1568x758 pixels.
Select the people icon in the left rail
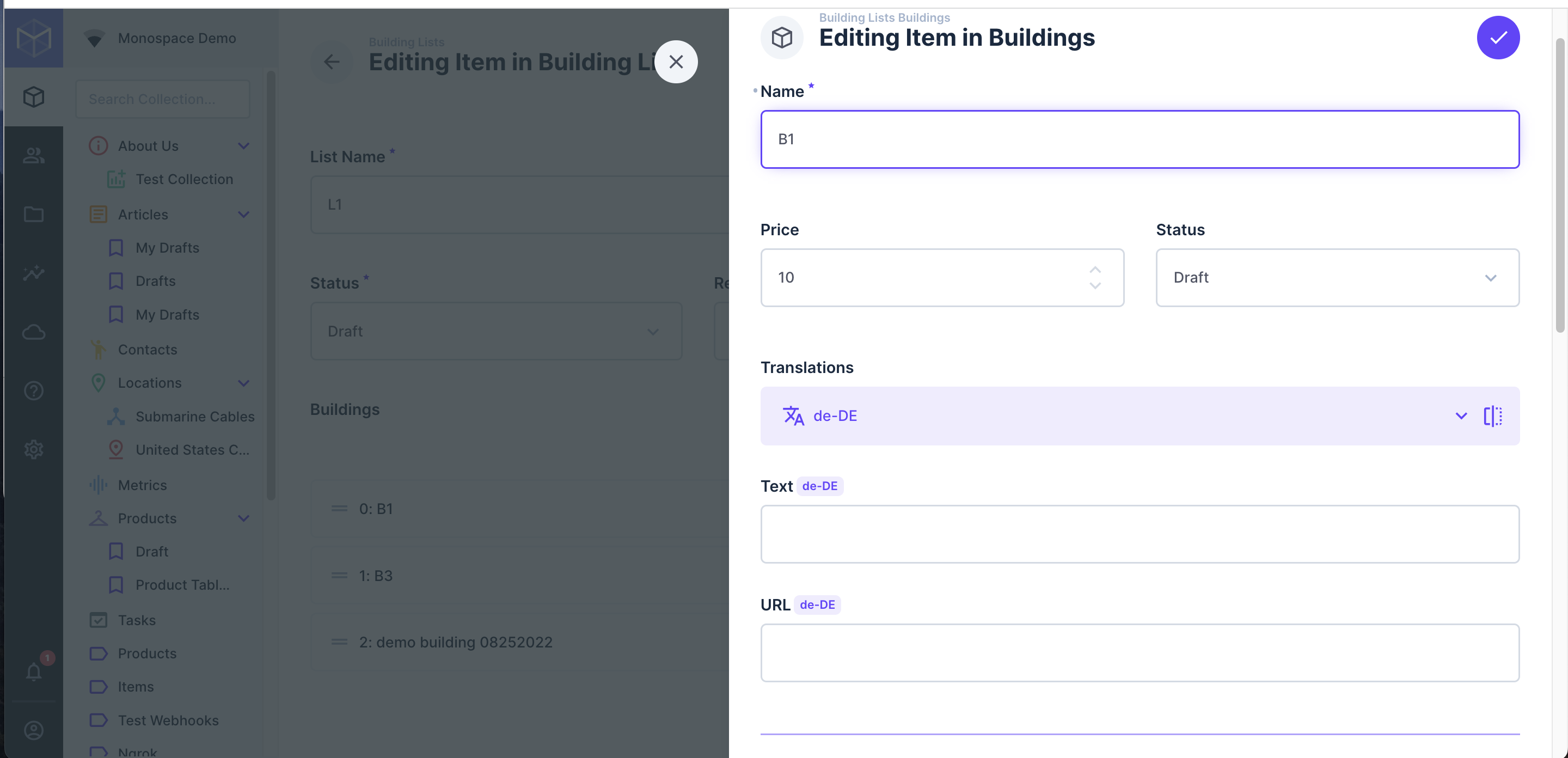point(33,156)
